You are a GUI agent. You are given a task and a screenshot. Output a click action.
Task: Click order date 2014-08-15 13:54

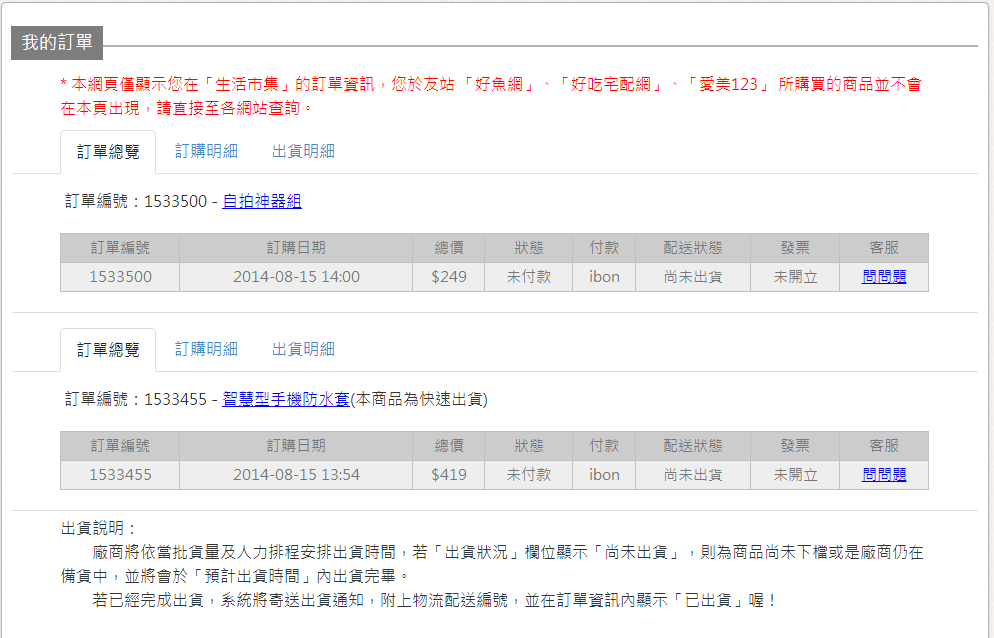coord(296,475)
